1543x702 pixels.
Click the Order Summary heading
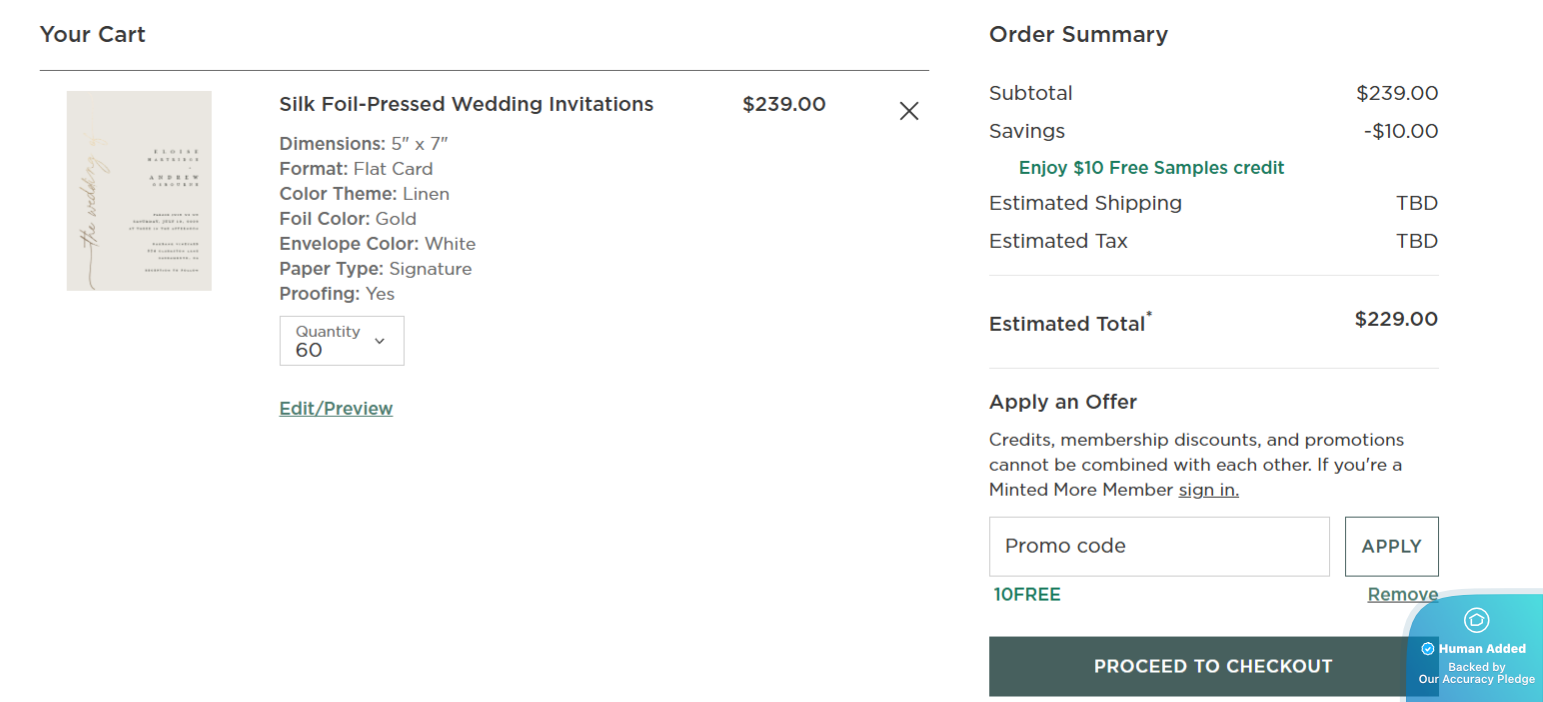(x=1078, y=35)
